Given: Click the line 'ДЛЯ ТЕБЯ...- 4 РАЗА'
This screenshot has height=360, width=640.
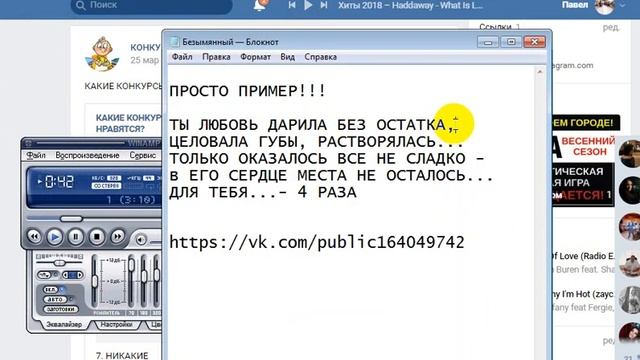Looking at the screenshot, I should 263,192.
